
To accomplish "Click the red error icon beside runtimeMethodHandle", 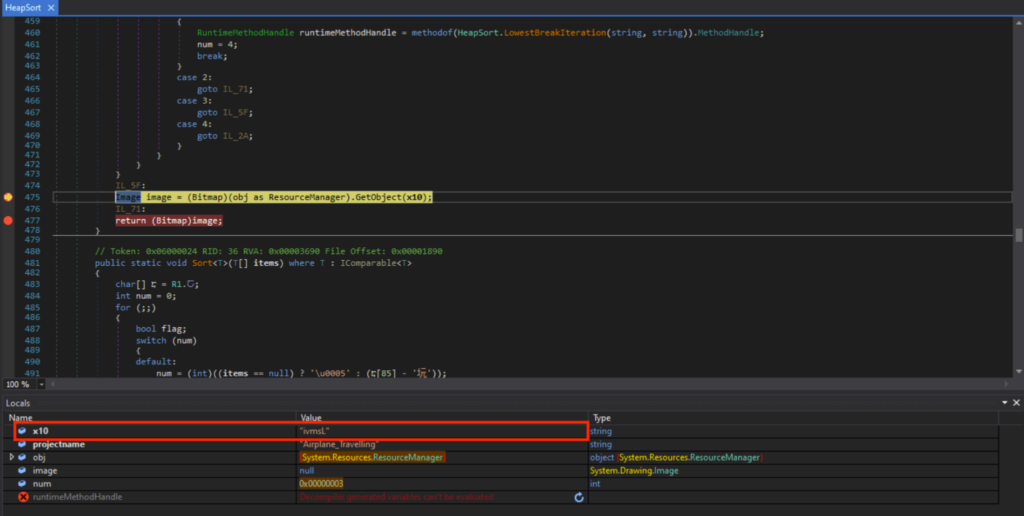I will point(22,497).
